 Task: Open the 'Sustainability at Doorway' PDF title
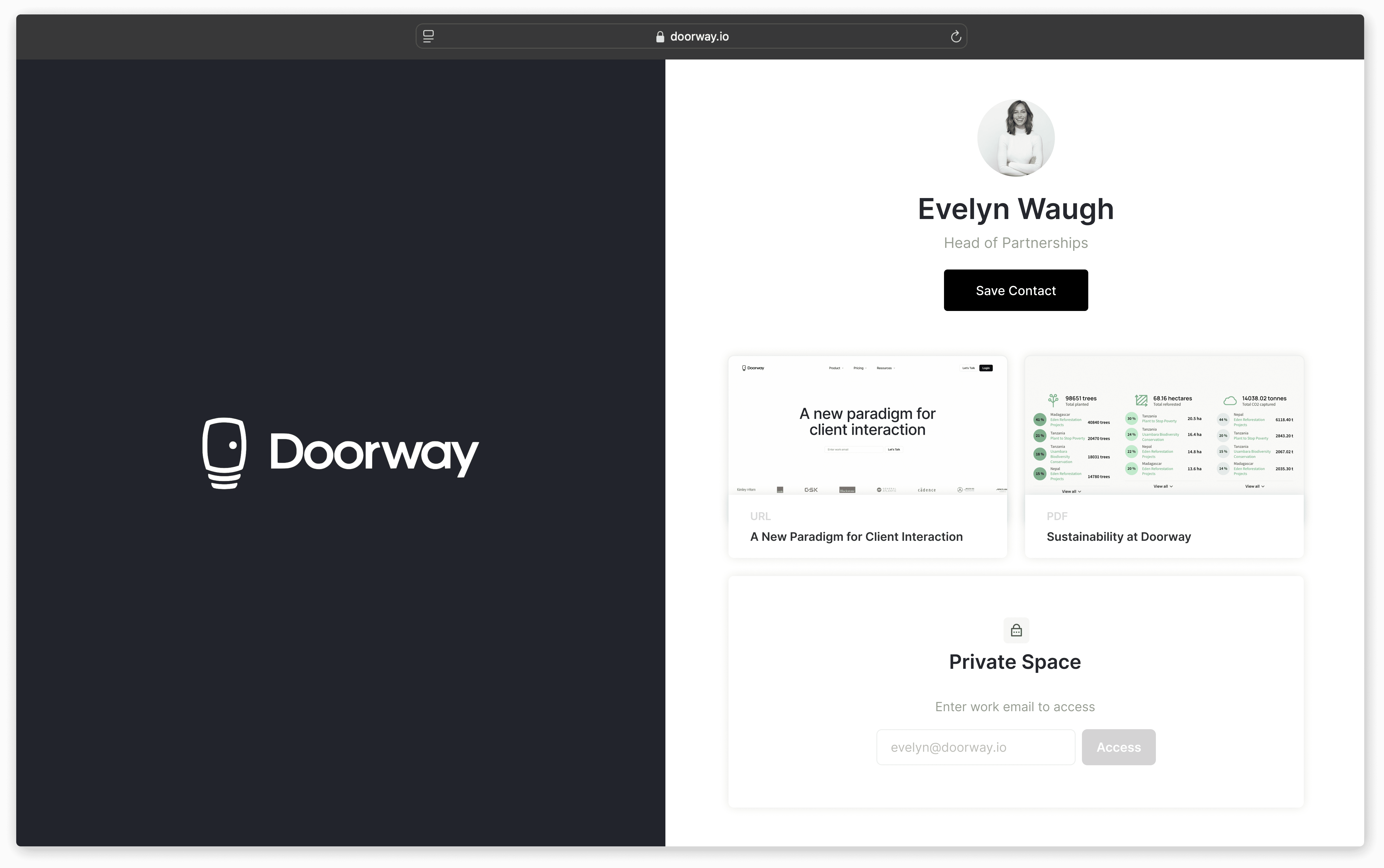click(x=1119, y=537)
